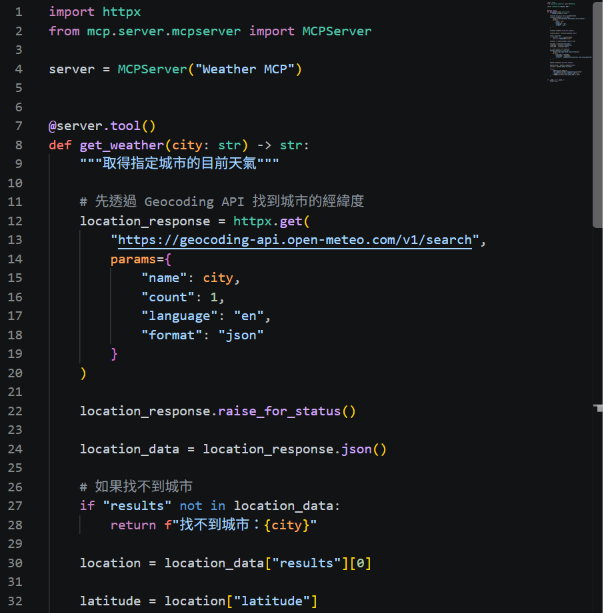Click the scrollbar overview marker near line 22
This screenshot has height=613, width=603.
598,408
